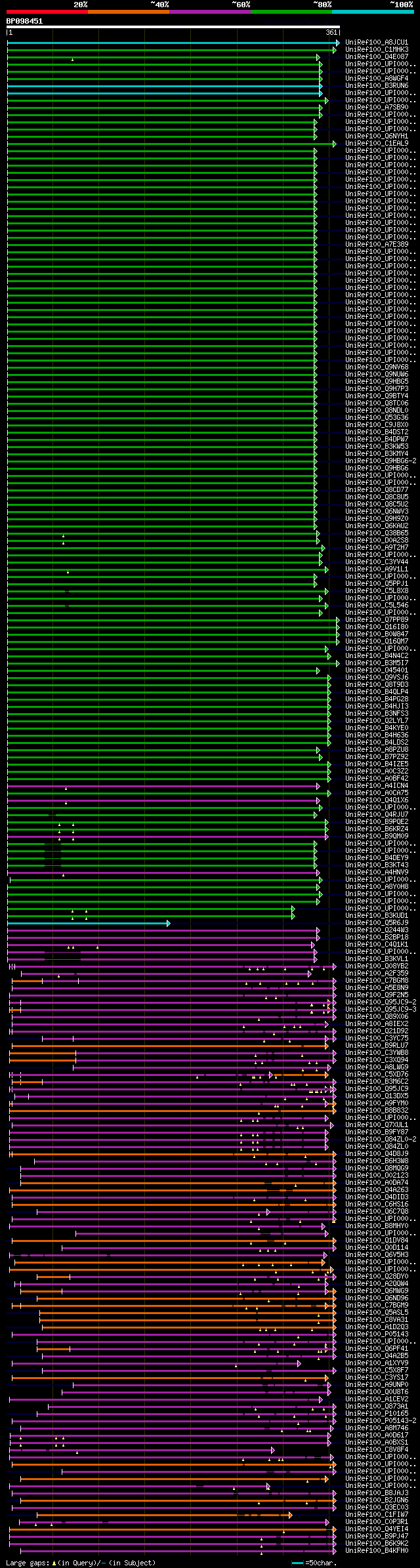Select the UniRef100_Q08YB2 label
The height and width of the screenshot is (1568, 420).
[x=377, y=966]
